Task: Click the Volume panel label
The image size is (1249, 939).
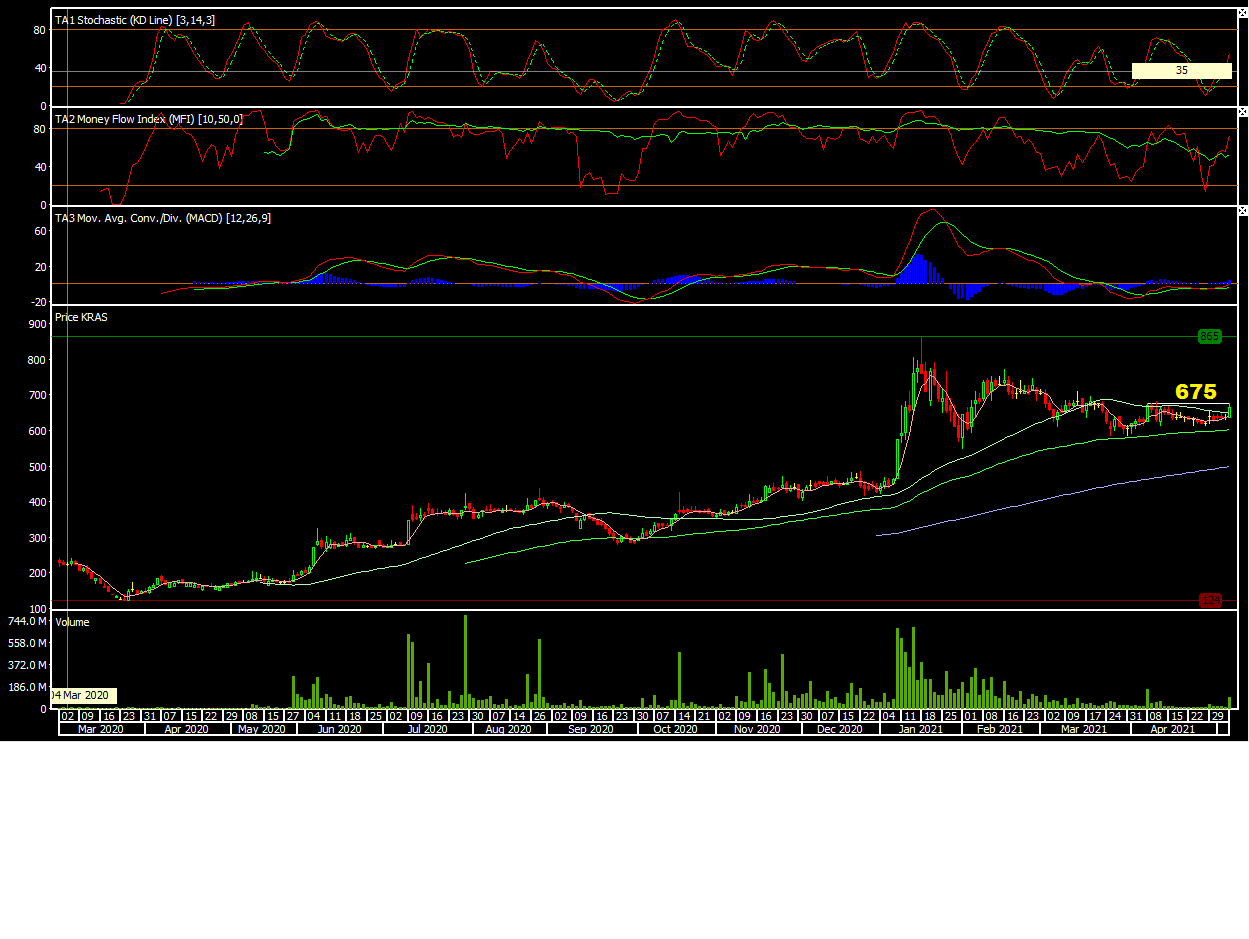Action: pos(72,622)
